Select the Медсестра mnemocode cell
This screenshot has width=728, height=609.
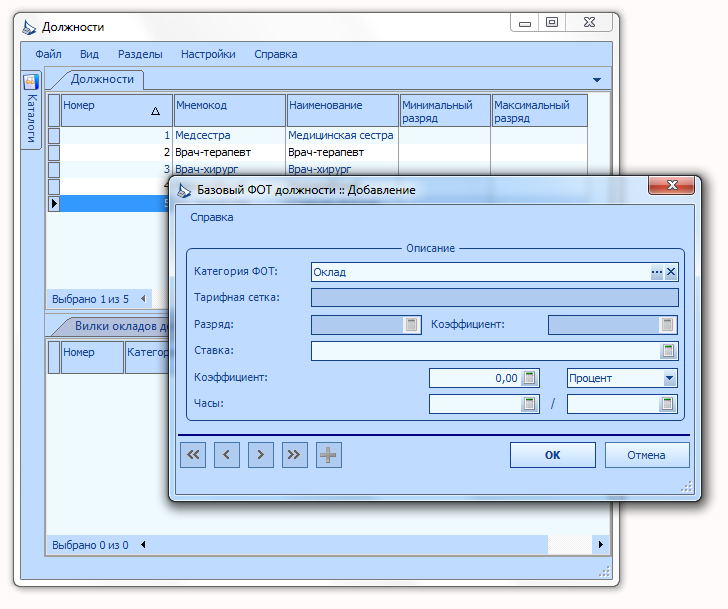(229, 136)
